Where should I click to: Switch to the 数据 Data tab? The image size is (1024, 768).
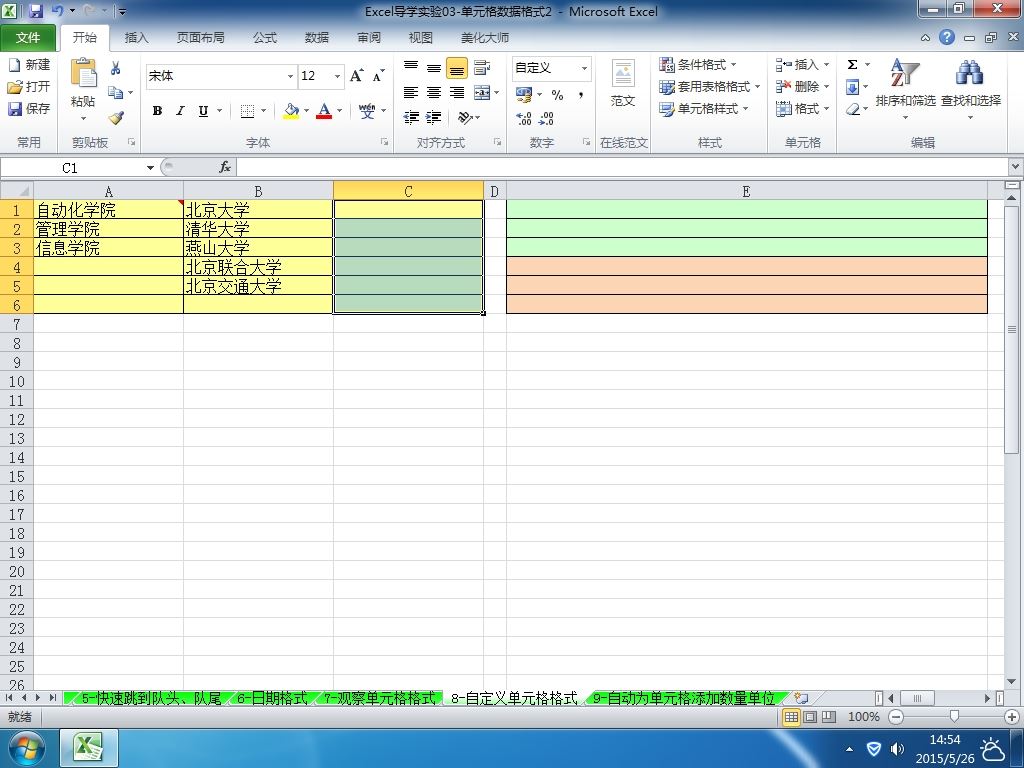317,38
